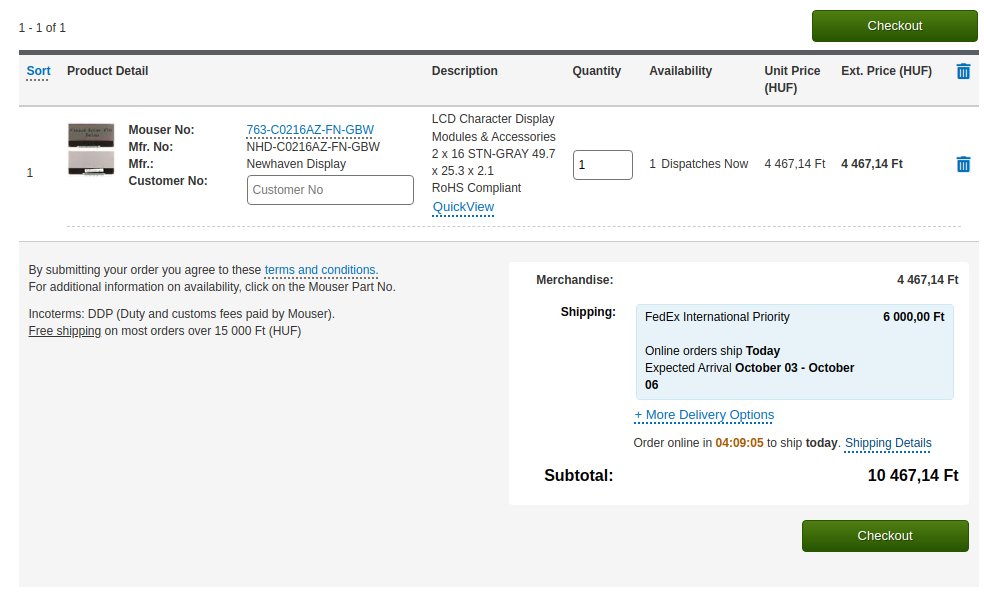The width and height of the screenshot is (984, 592).
Task: Click the manufacturer number NHD-C0216AZ-FN-GBW text
Action: 313,147
